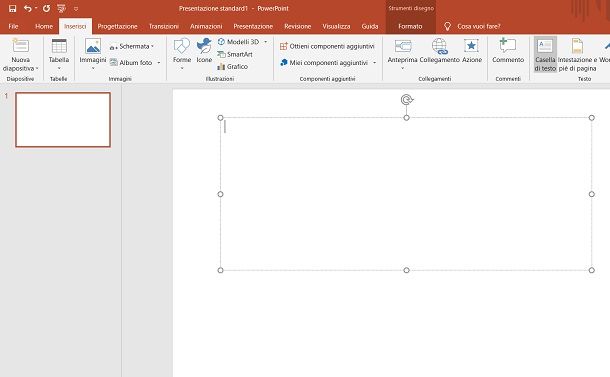
Task: Click the lightbulb Tell Me icon
Action: 447,26
